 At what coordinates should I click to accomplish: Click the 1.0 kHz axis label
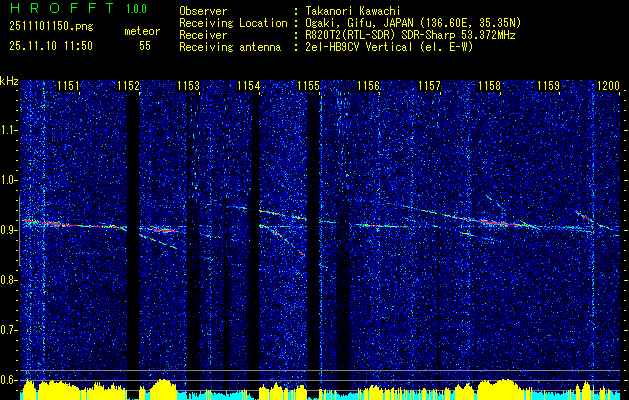tap(9, 181)
